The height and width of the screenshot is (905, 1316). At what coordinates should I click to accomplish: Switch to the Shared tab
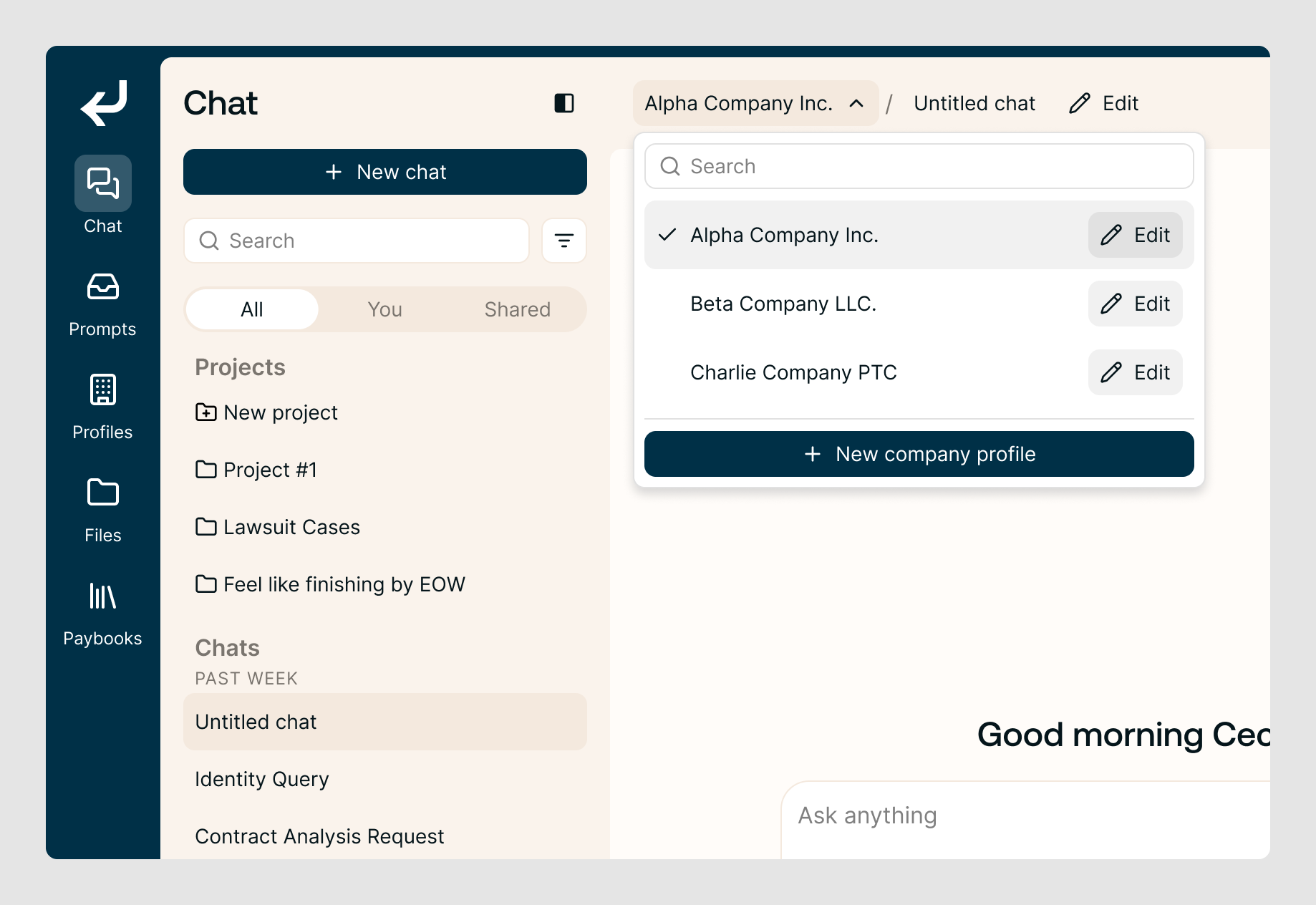(x=518, y=309)
